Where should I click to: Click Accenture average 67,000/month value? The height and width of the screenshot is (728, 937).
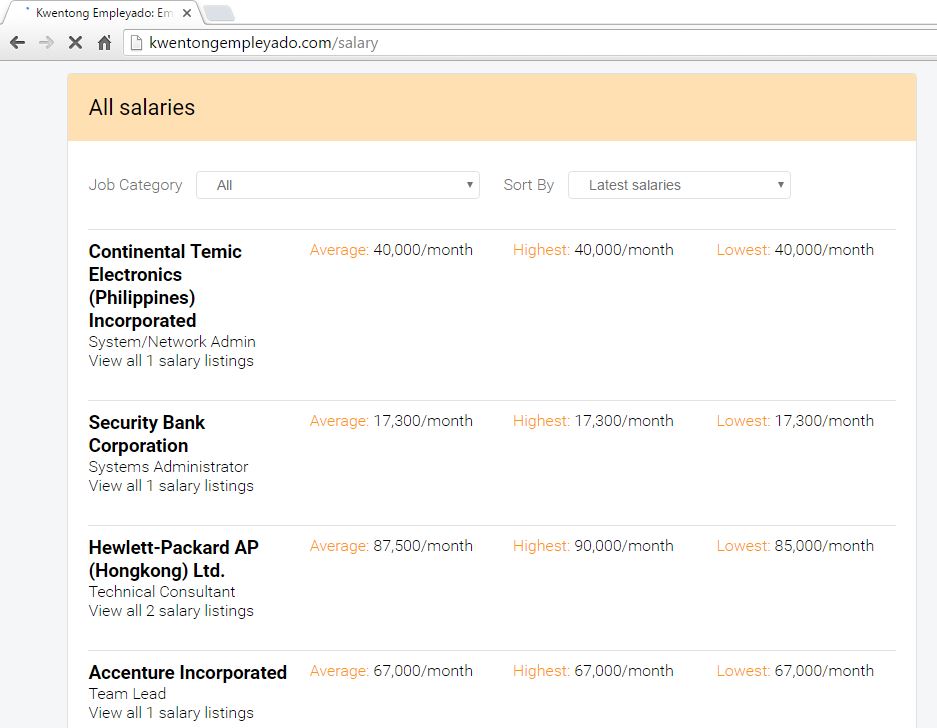(x=423, y=671)
